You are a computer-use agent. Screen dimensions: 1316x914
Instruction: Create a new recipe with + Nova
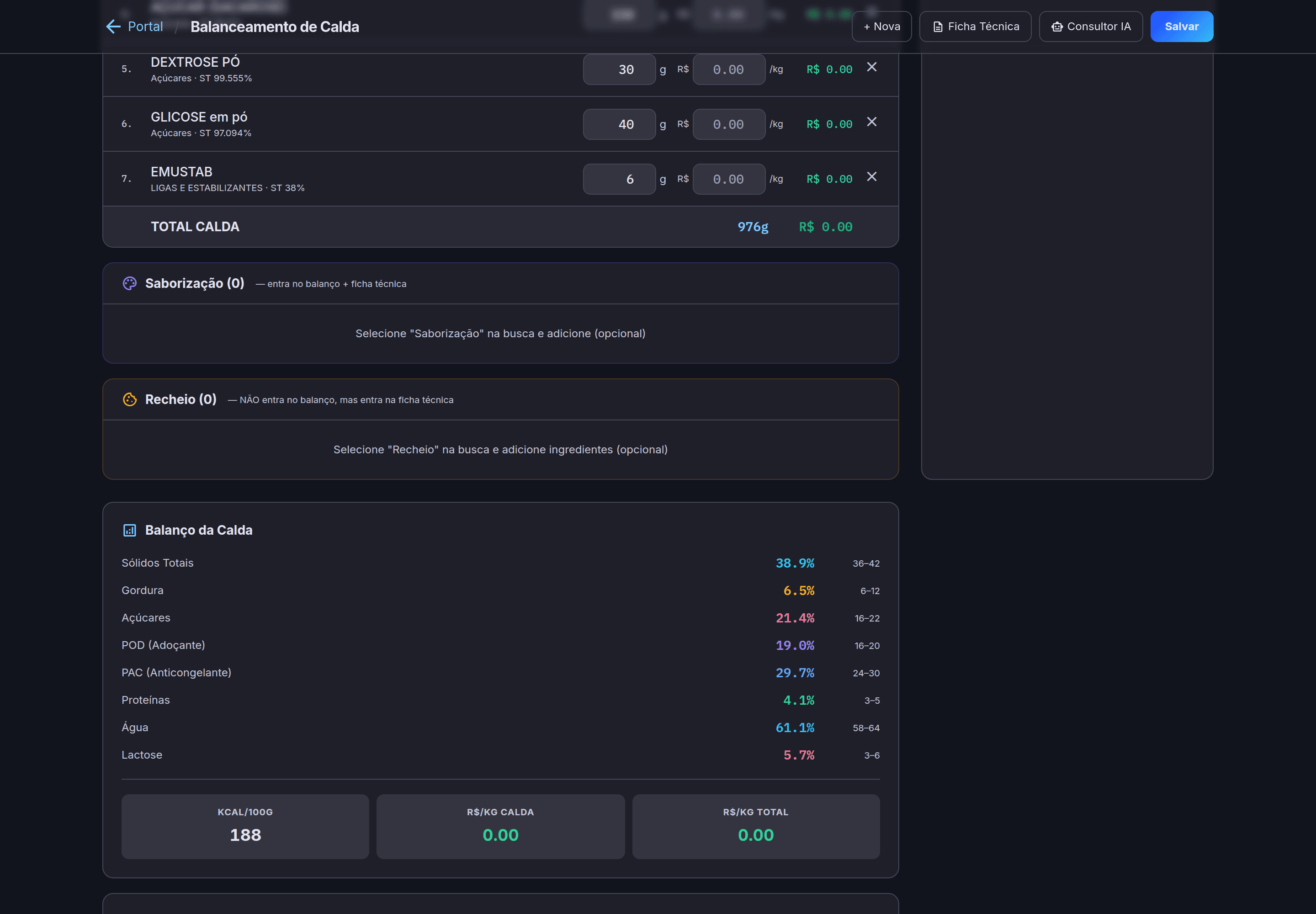tap(881, 27)
